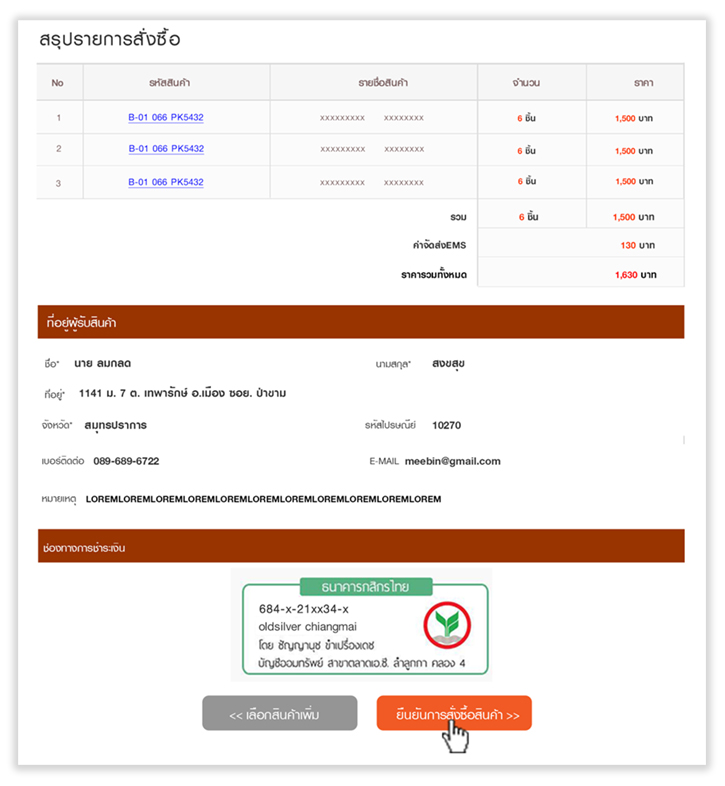Click the grey << เลือกสินค้าเพิ่ม button
The height and width of the screenshot is (786, 725).
pyautogui.click(x=280, y=713)
